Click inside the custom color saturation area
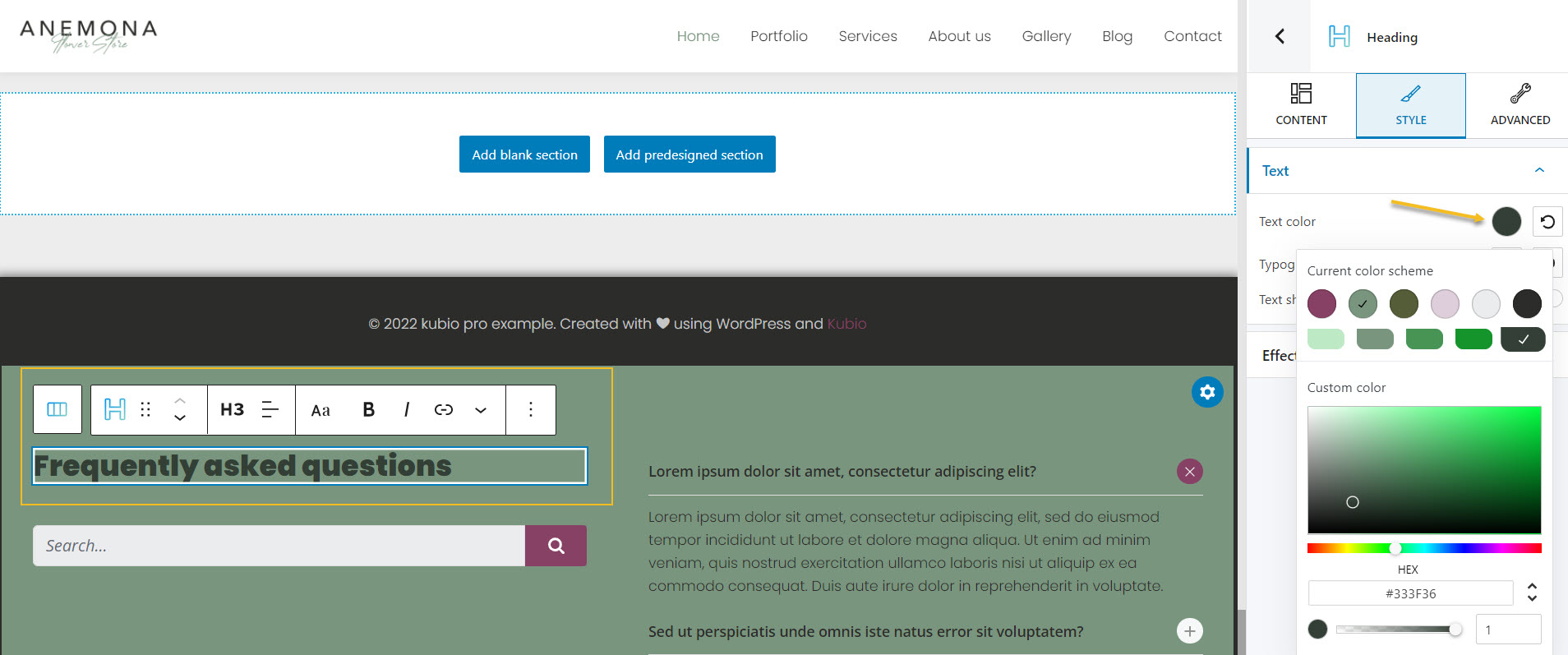 tap(1424, 470)
